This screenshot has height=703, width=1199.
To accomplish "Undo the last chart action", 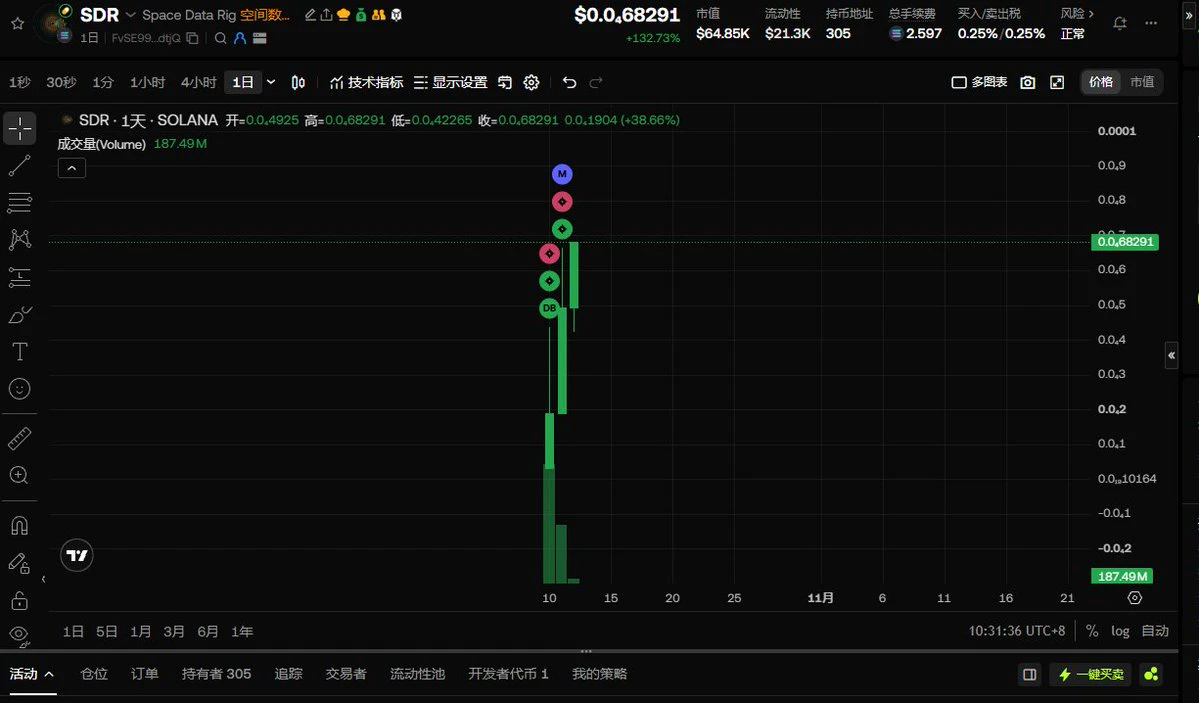I will (569, 83).
